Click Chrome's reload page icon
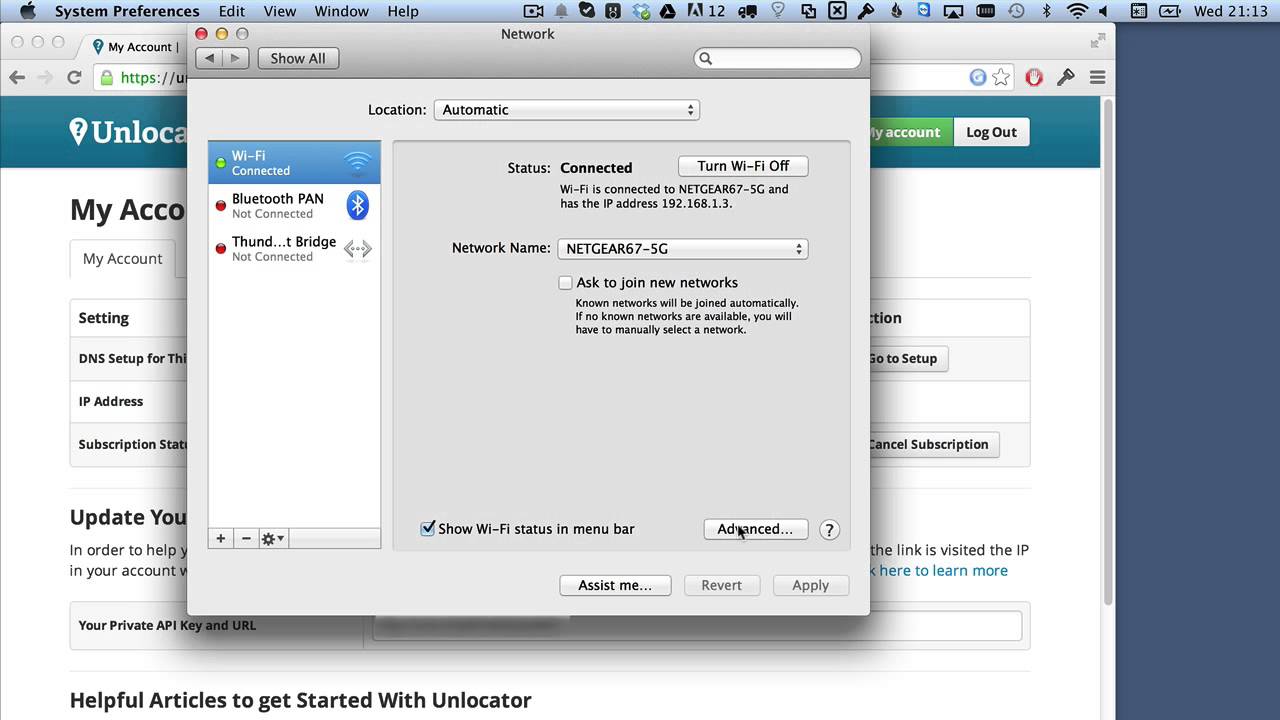This screenshot has height=720, width=1280. [x=74, y=77]
